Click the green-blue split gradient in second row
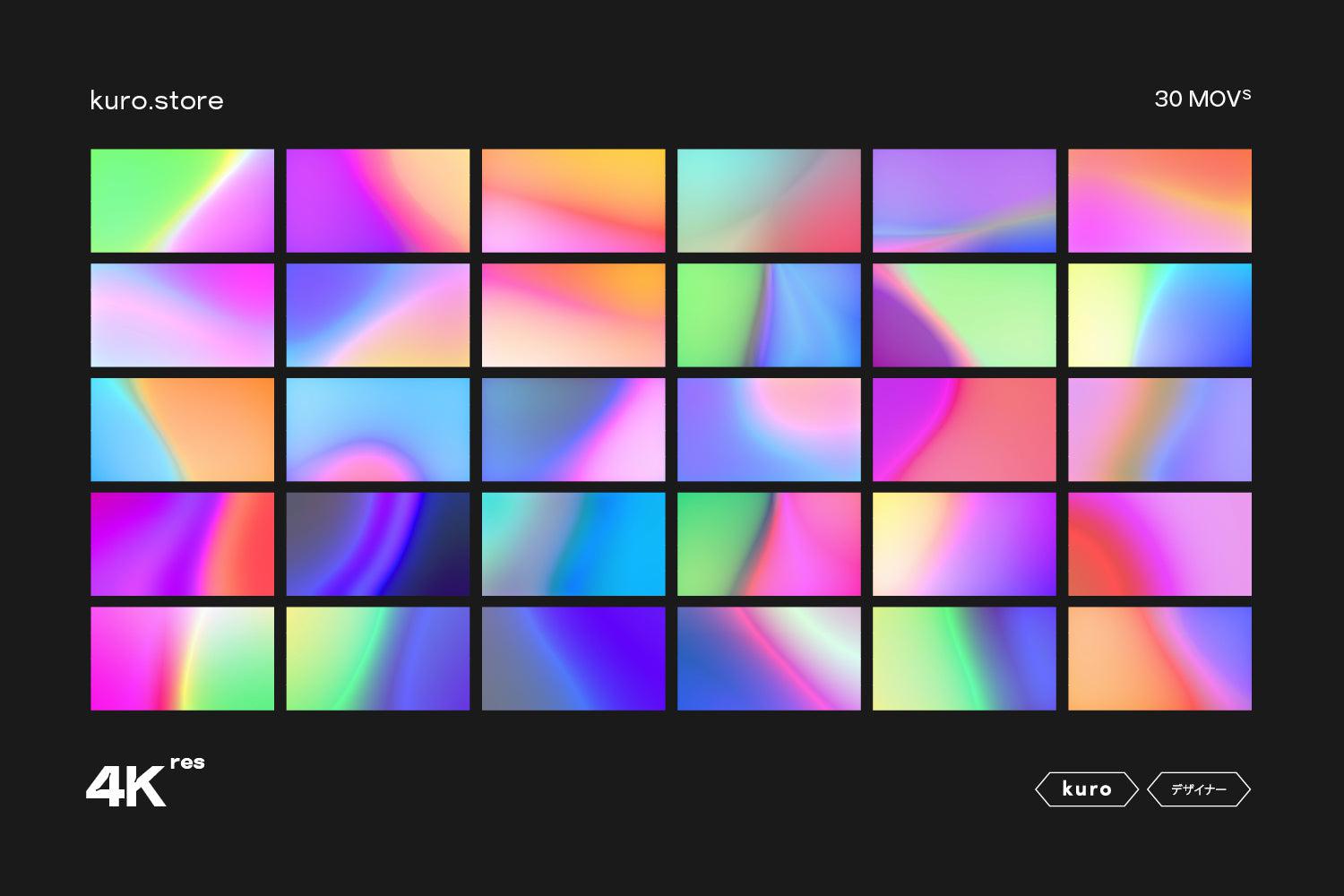The height and width of the screenshot is (896, 1344). (x=768, y=314)
